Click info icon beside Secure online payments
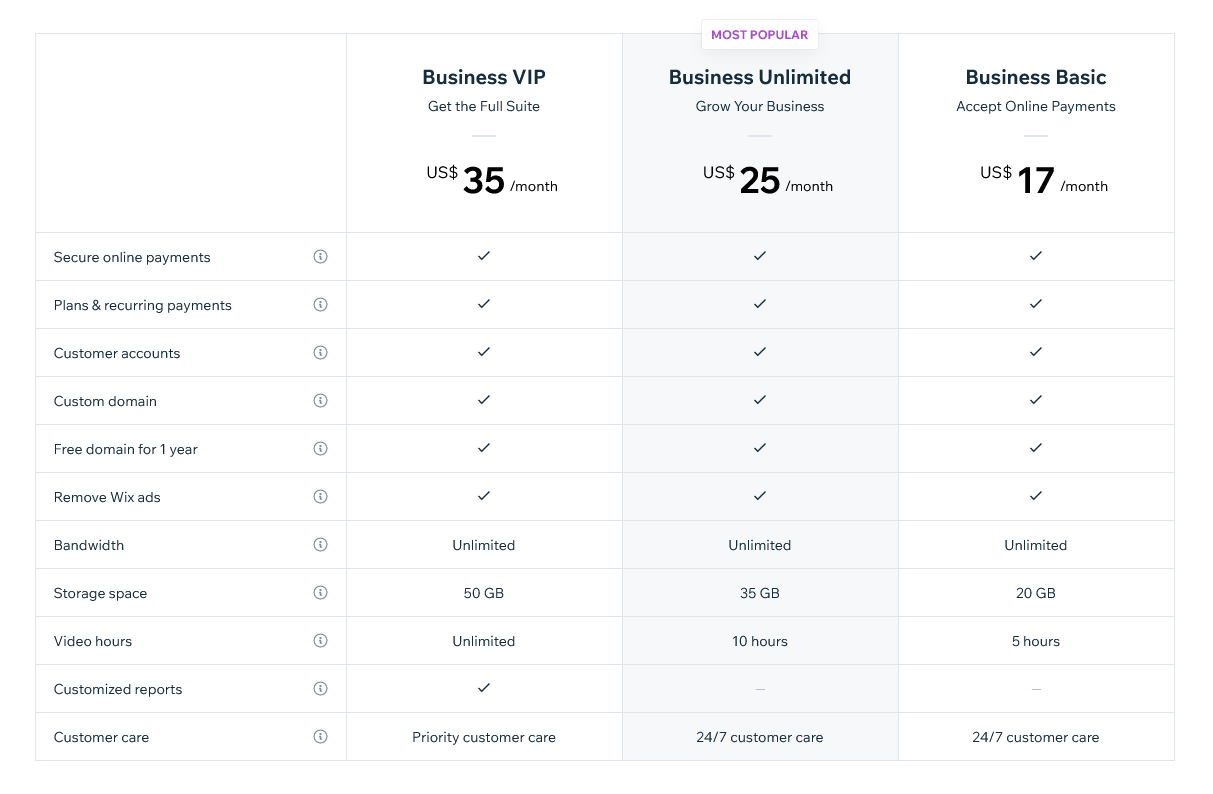 [x=320, y=257]
